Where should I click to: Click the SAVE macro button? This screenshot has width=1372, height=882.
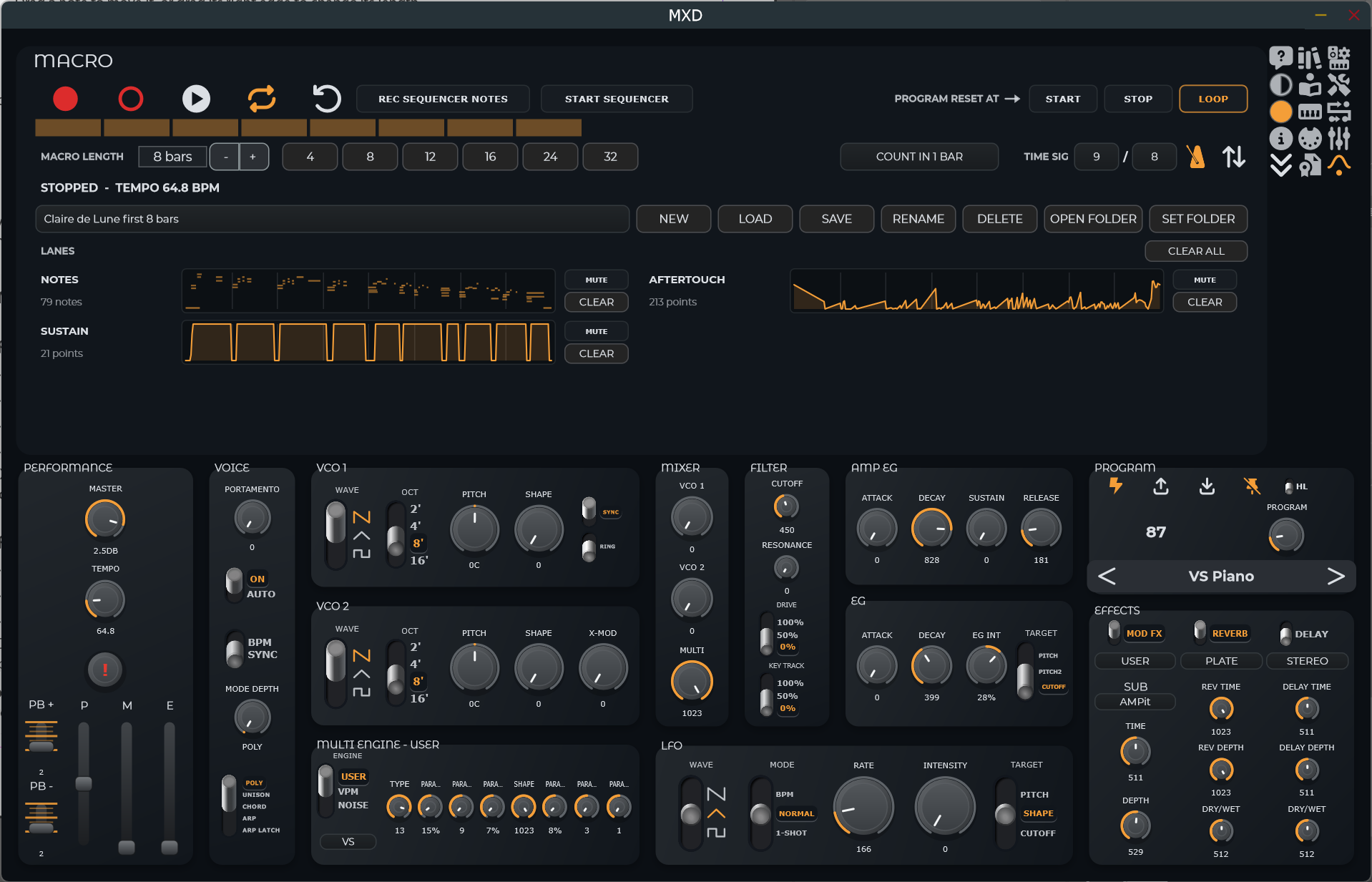[x=836, y=219]
